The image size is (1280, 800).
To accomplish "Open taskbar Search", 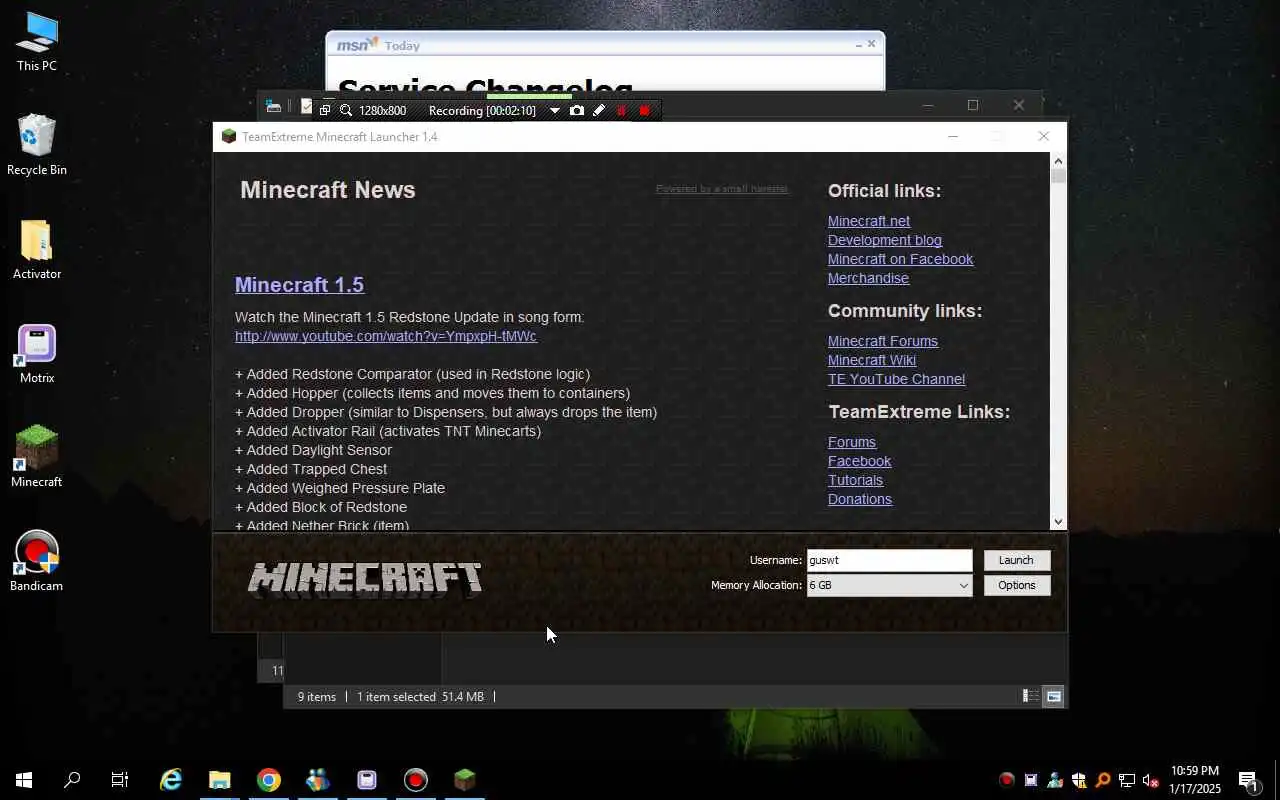I will (x=72, y=780).
